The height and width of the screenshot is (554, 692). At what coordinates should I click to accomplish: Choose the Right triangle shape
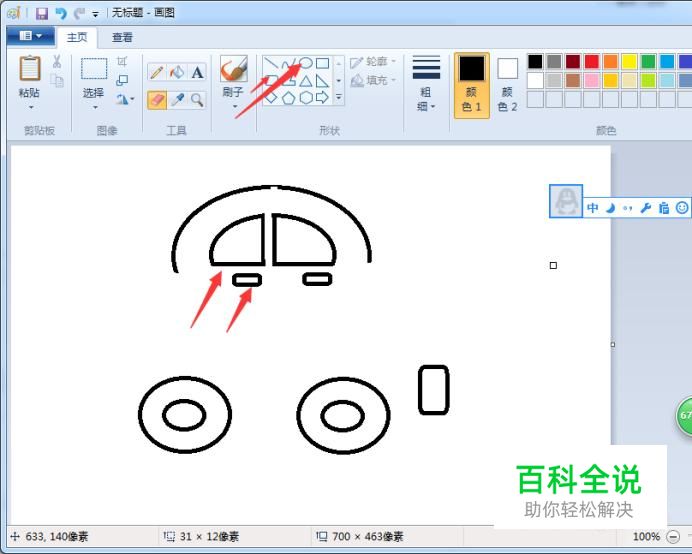point(323,81)
